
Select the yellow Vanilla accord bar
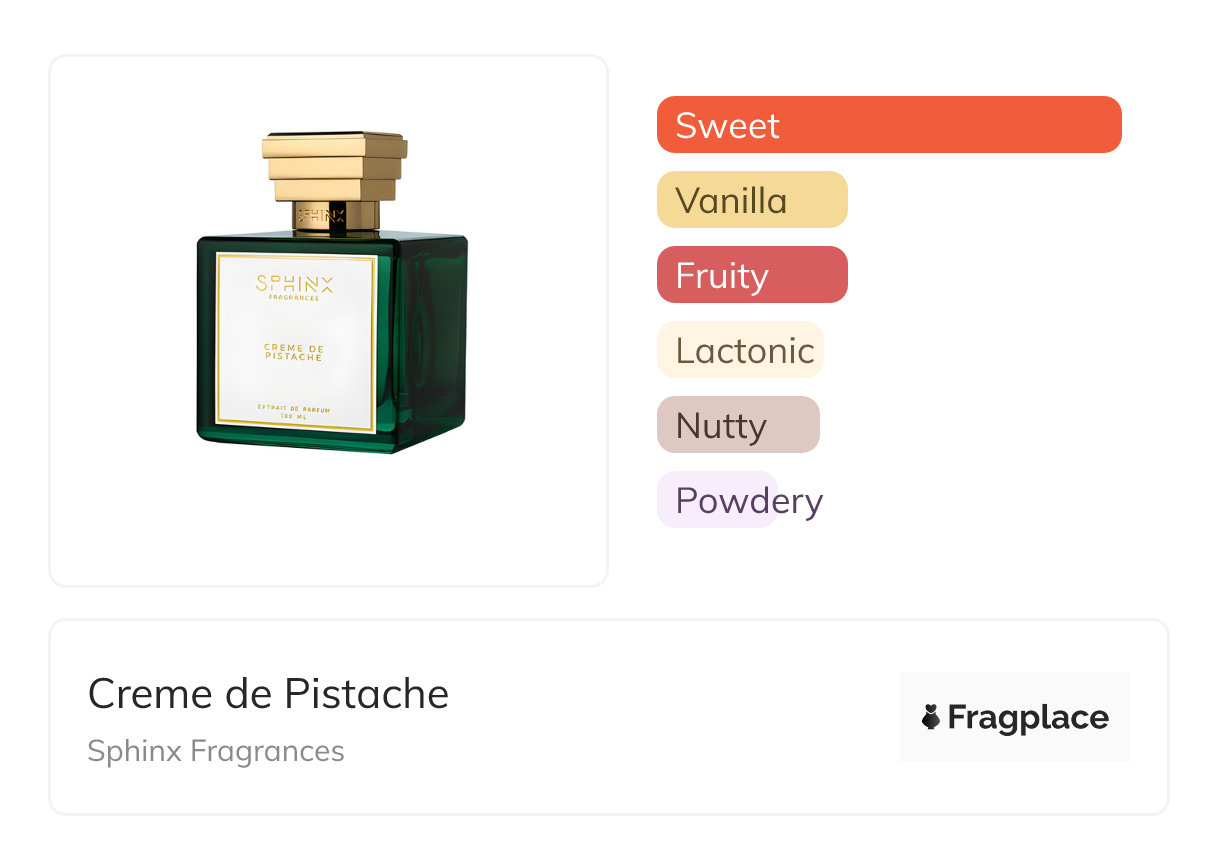751,200
